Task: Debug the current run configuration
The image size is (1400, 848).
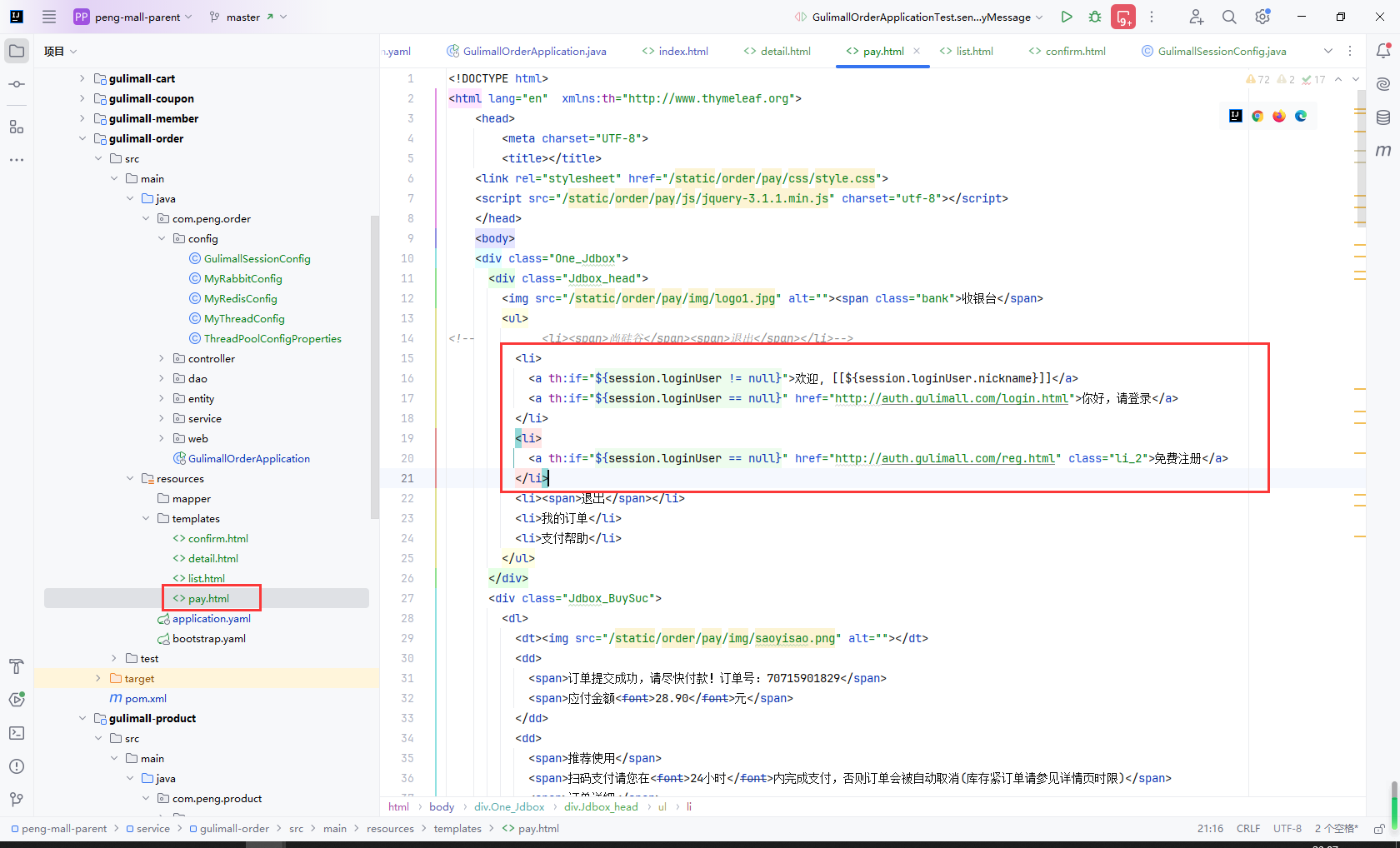Action: [1095, 17]
